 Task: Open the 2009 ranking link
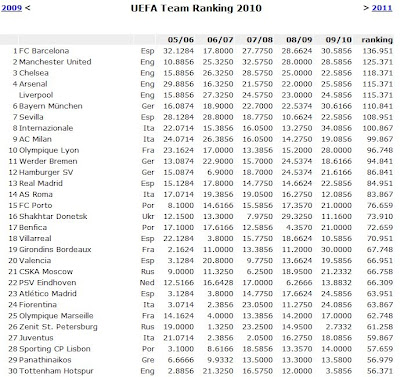(12, 8)
